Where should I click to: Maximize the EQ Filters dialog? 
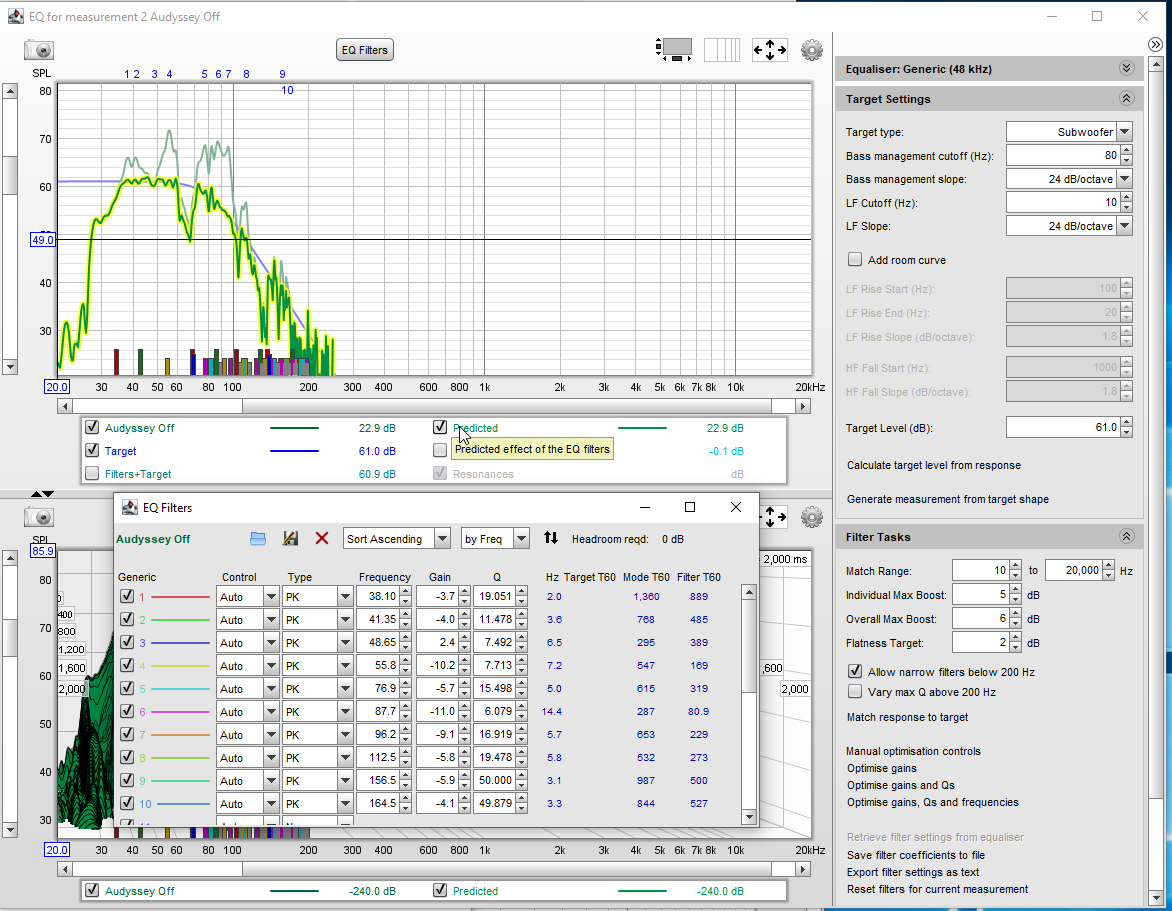[x=690, y=507]
